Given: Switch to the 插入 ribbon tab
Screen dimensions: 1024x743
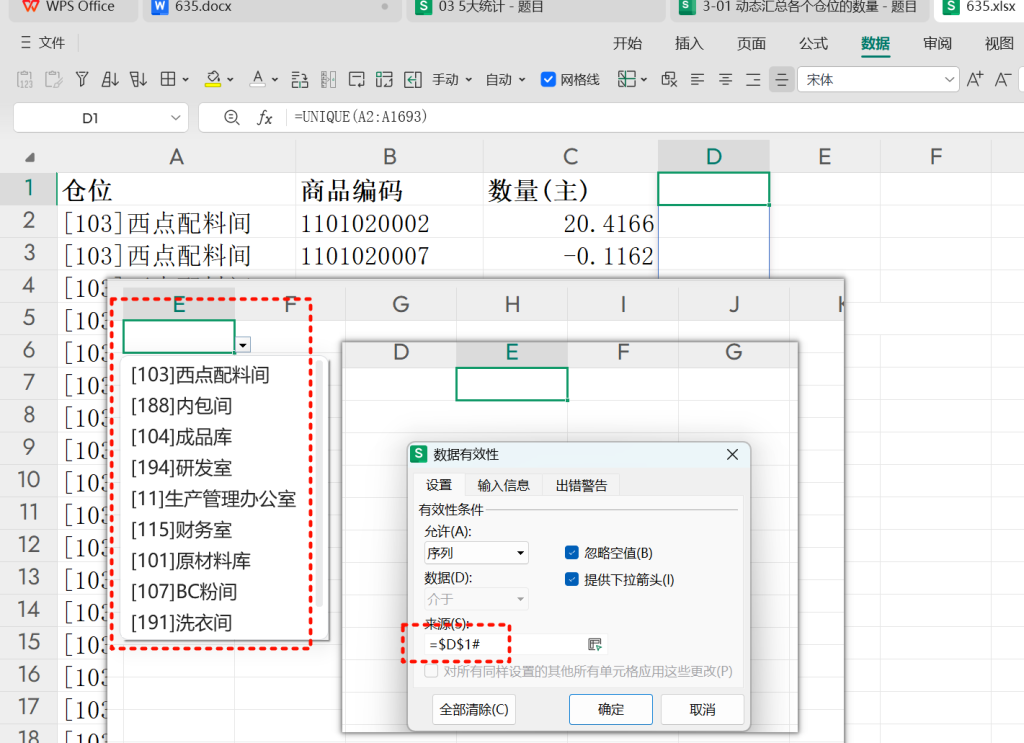Looking at the screenshot, I should pos(689,44).
